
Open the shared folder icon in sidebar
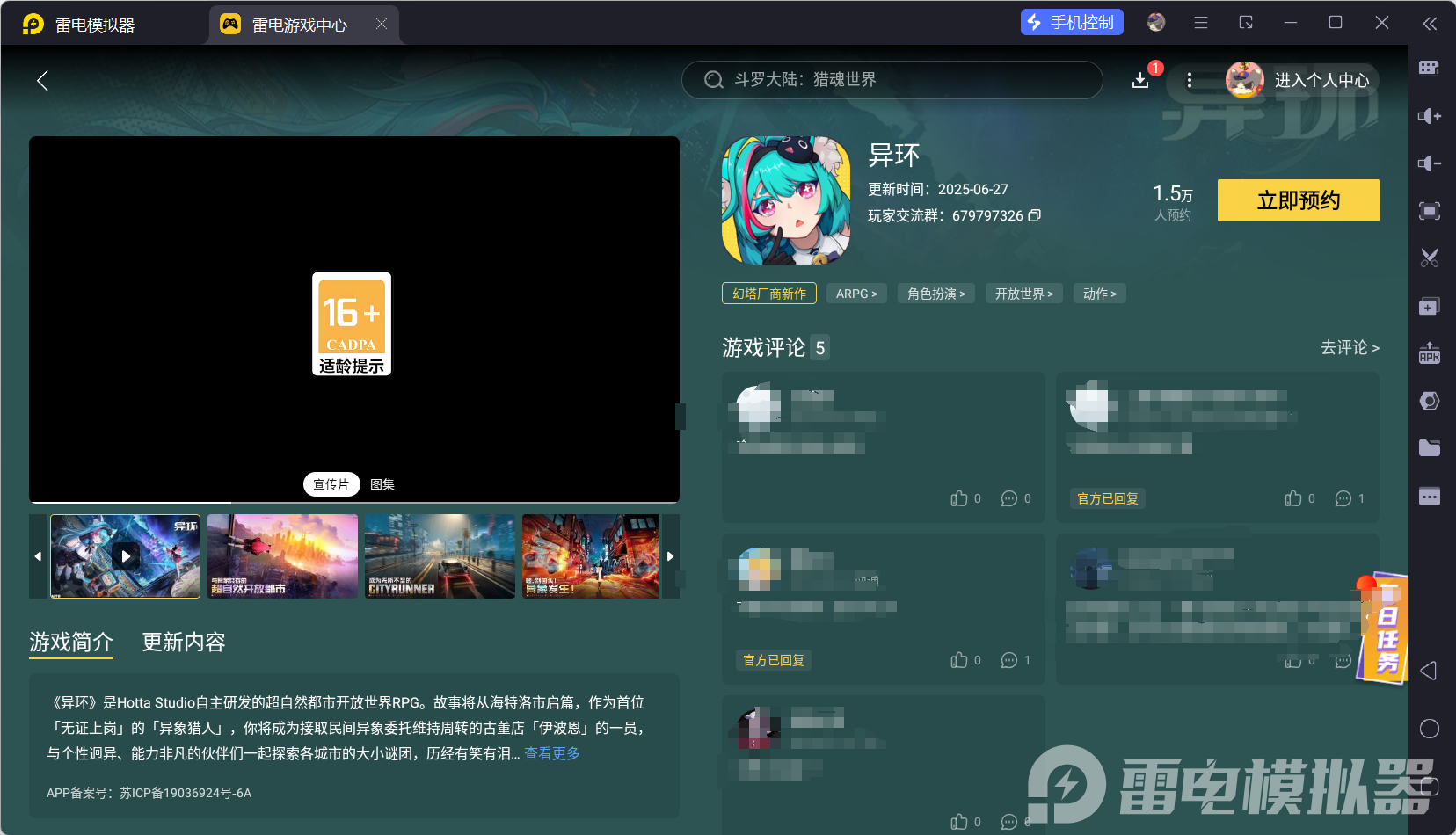click(1430, 448)
